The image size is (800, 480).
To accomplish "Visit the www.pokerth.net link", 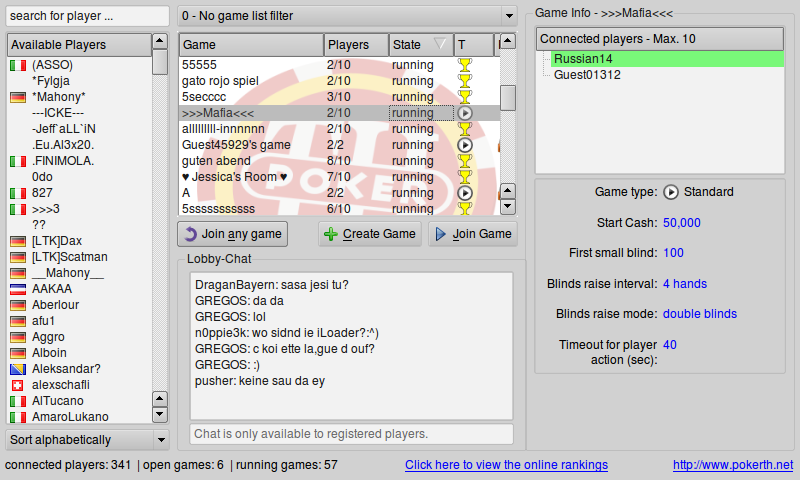I will pyautogui.click(x=732, y=465).
